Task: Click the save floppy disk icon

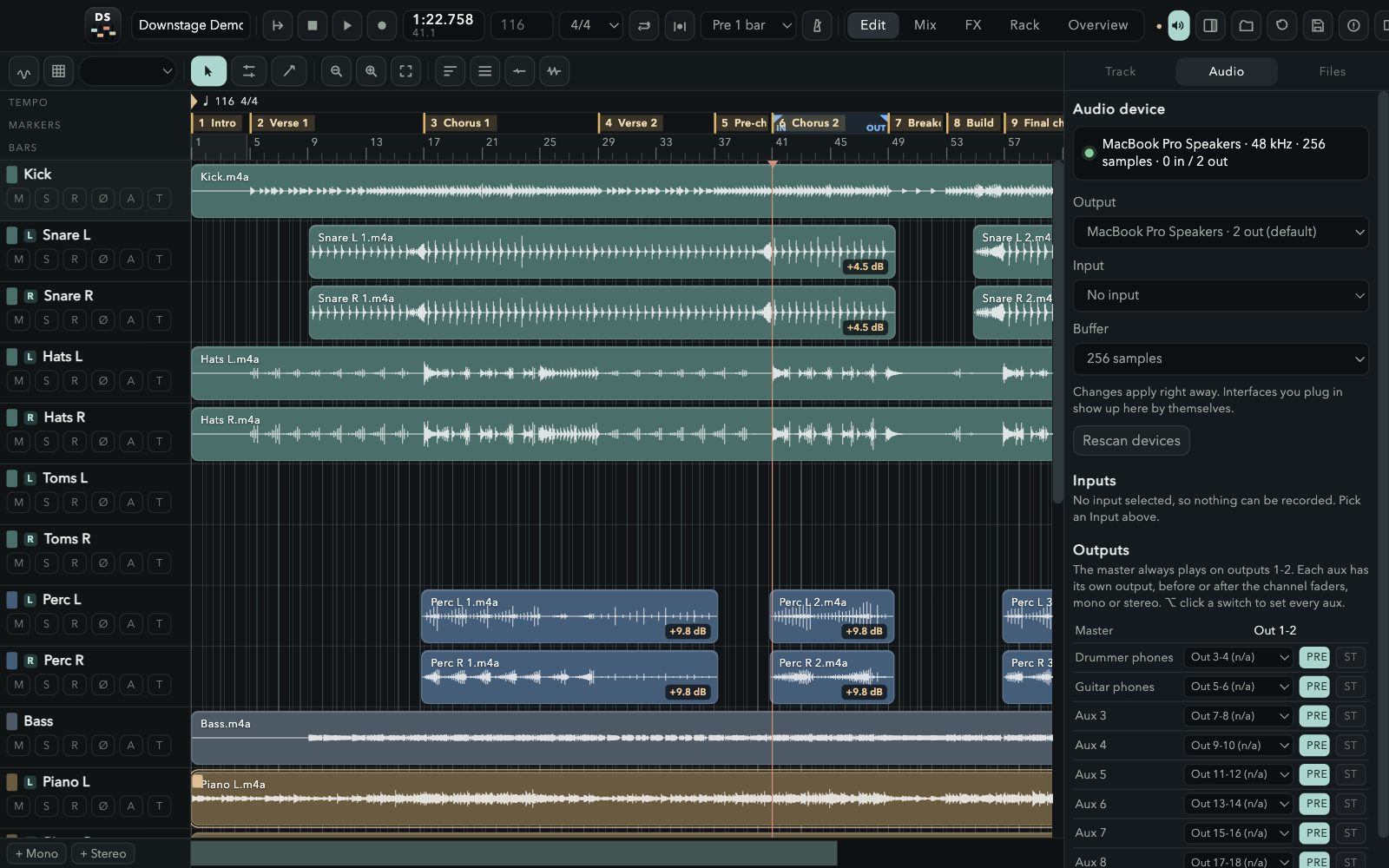Action: pyautogui.click(x=1317, y=25)
